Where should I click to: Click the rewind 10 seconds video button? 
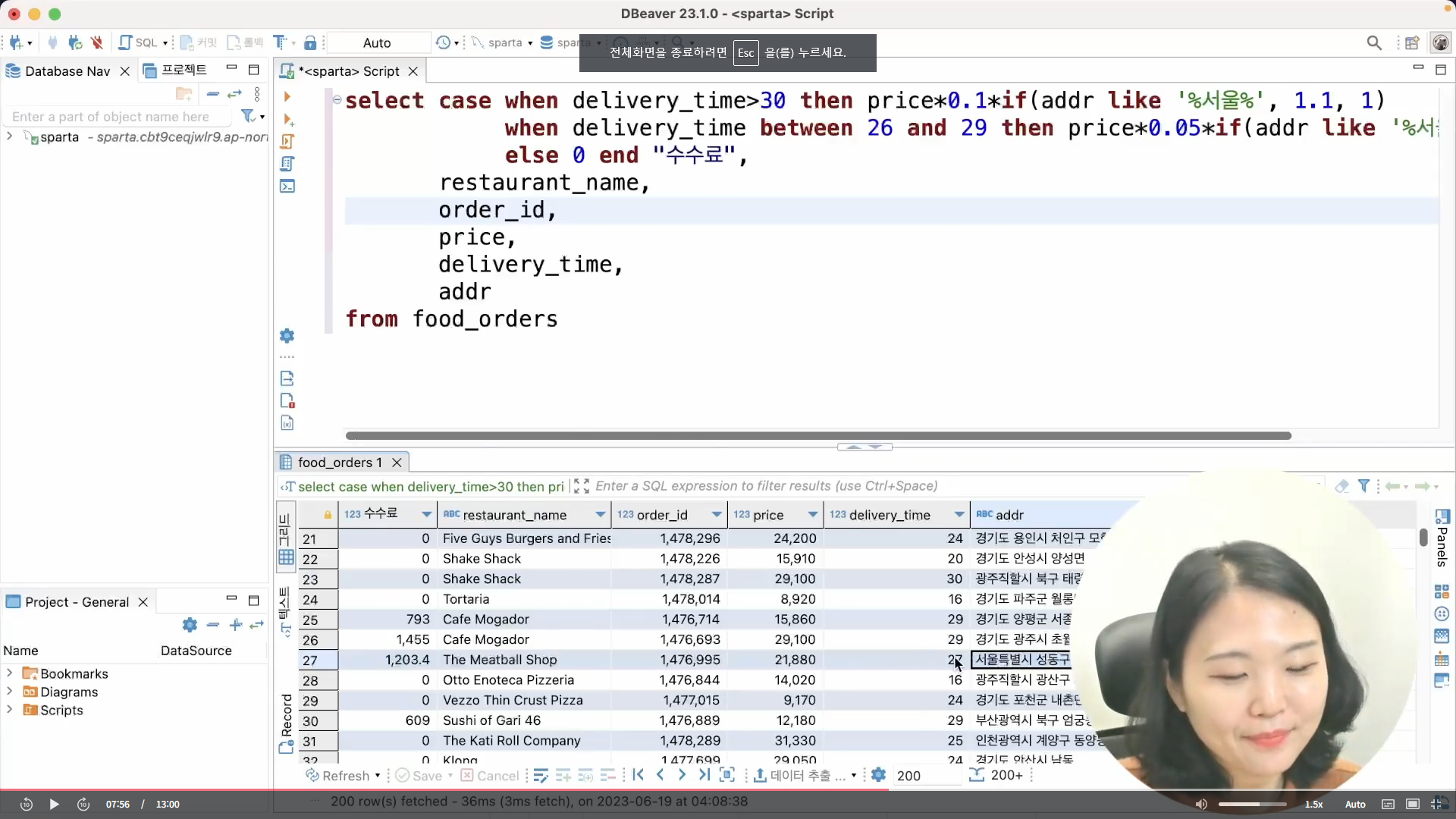(x=26, y=805)
